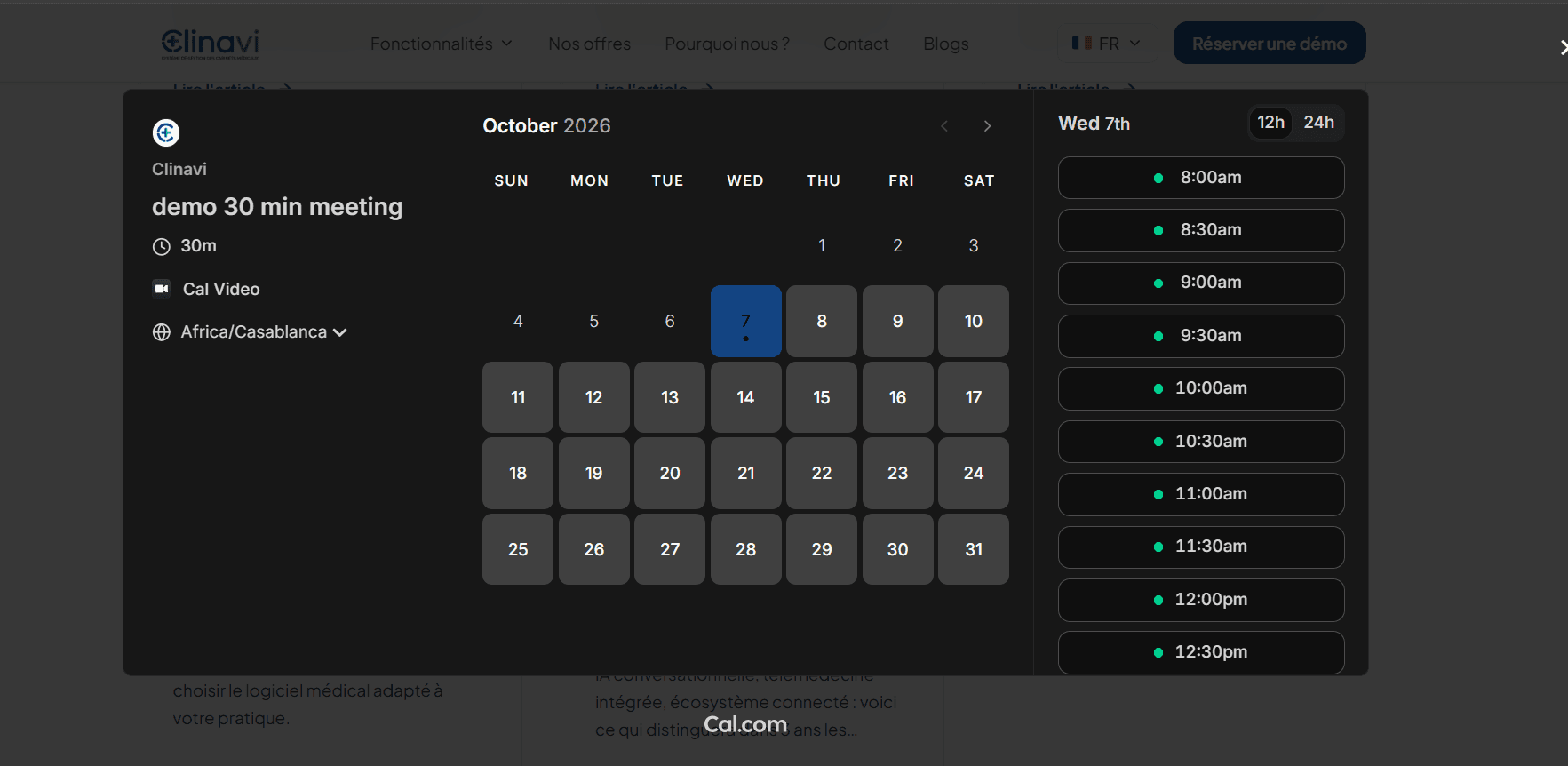The height and width of the screenshot is (766, 1568).
Task: Open the Blogs page
Action: pyautogui.click(x=945, y=44)
